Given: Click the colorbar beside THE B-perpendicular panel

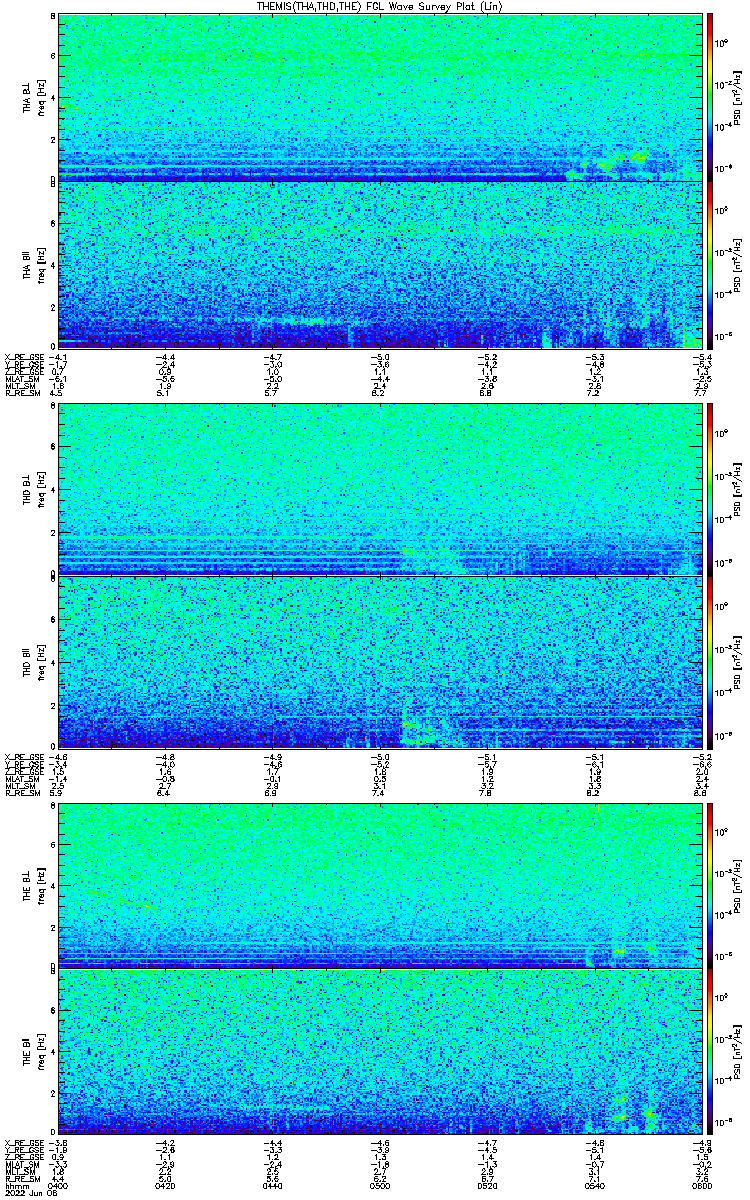Looking at the screenshot, I should point(710,886).
